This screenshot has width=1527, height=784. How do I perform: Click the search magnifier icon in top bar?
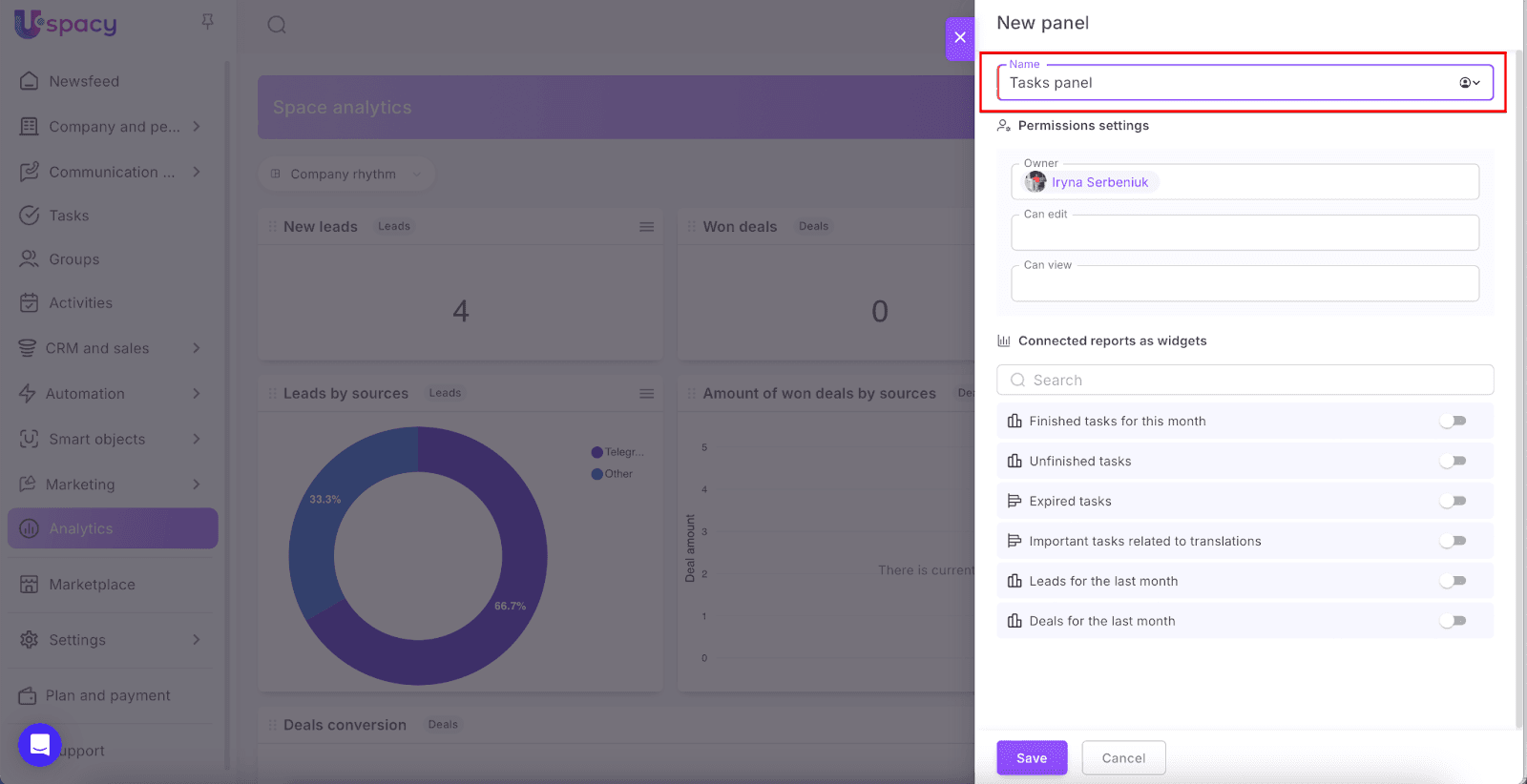[277, 25]
